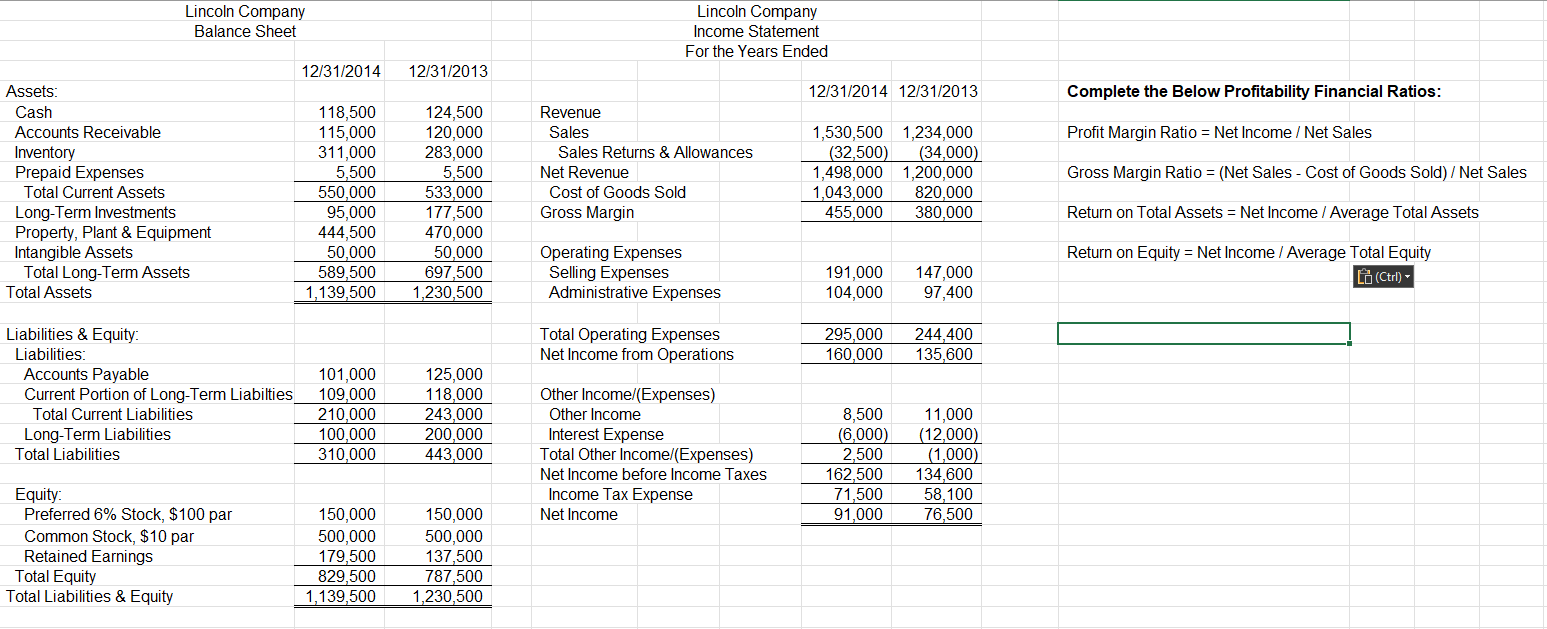Click 2014 Property, Plant & Equipment 444,500
This screenshot has height=629, width=1547.
tap(346, 232)
